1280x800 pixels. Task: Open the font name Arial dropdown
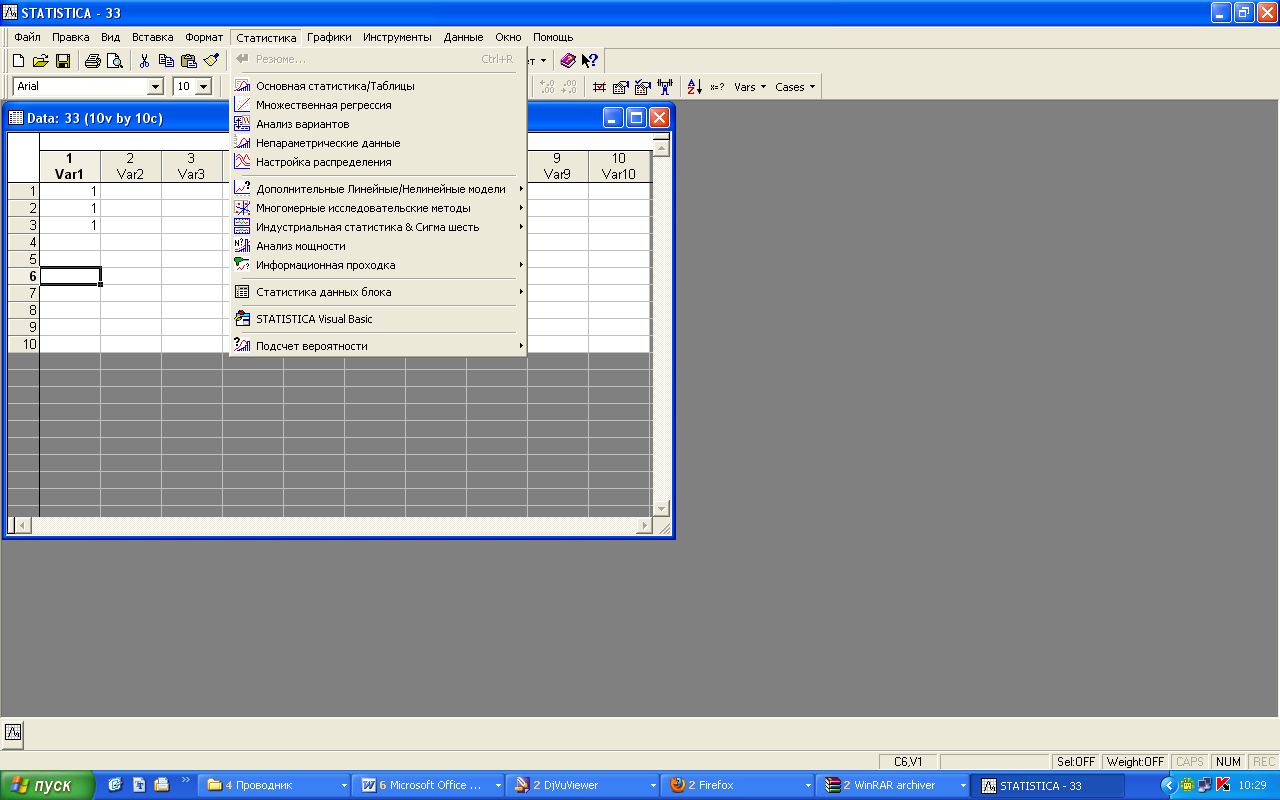pos(155,87)
